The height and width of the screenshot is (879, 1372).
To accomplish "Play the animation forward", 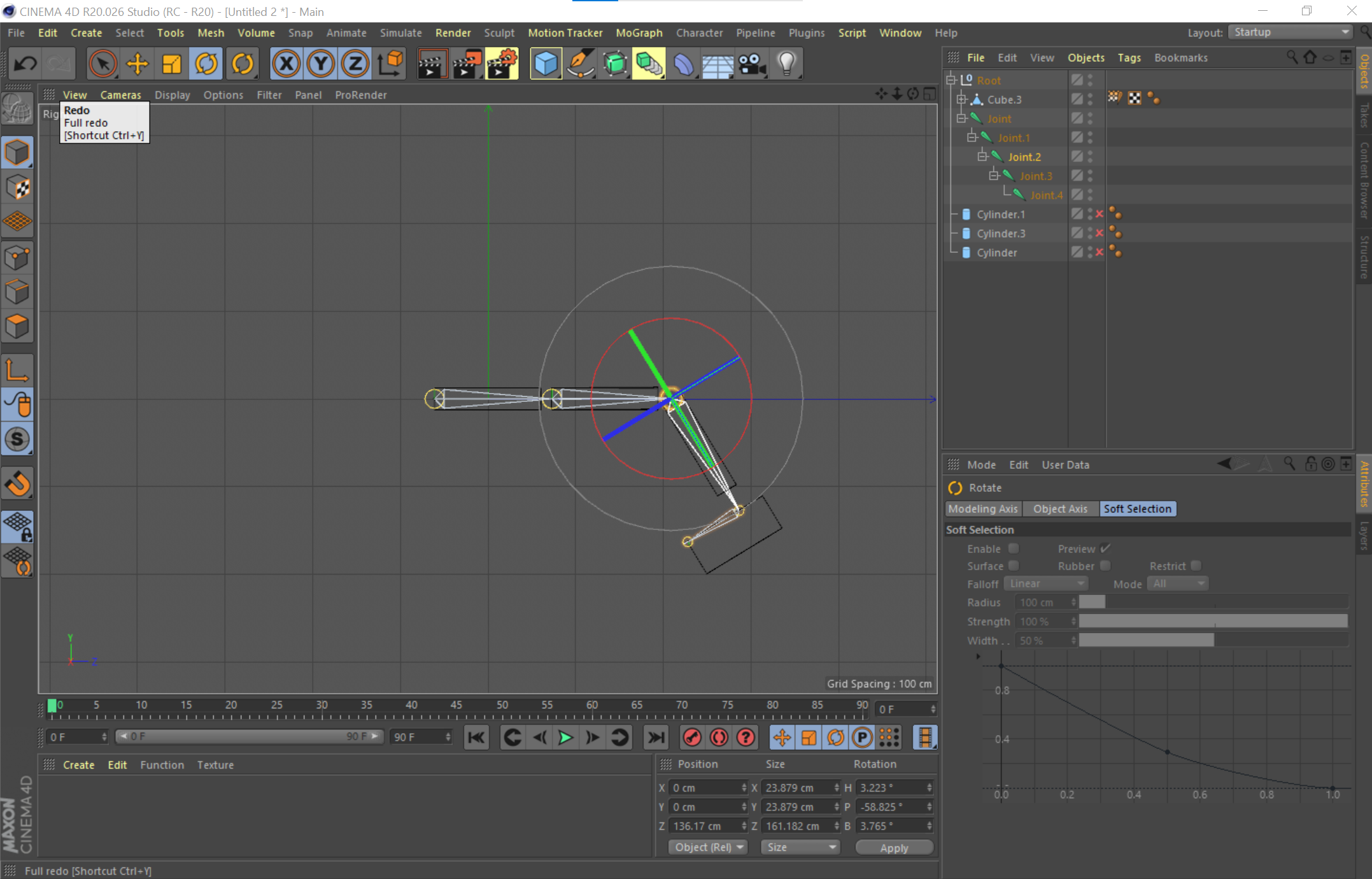I will pos(565,738).
